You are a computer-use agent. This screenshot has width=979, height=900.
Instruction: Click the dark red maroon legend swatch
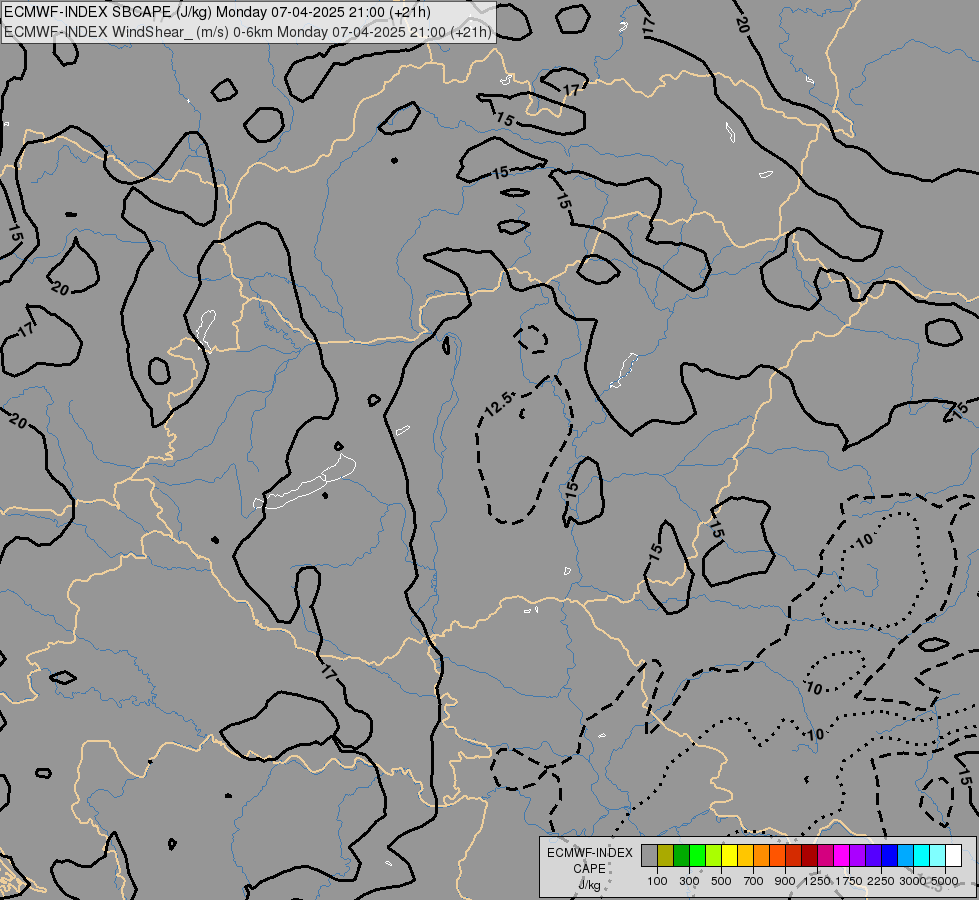pyautogui.click(x=810, y=855)
